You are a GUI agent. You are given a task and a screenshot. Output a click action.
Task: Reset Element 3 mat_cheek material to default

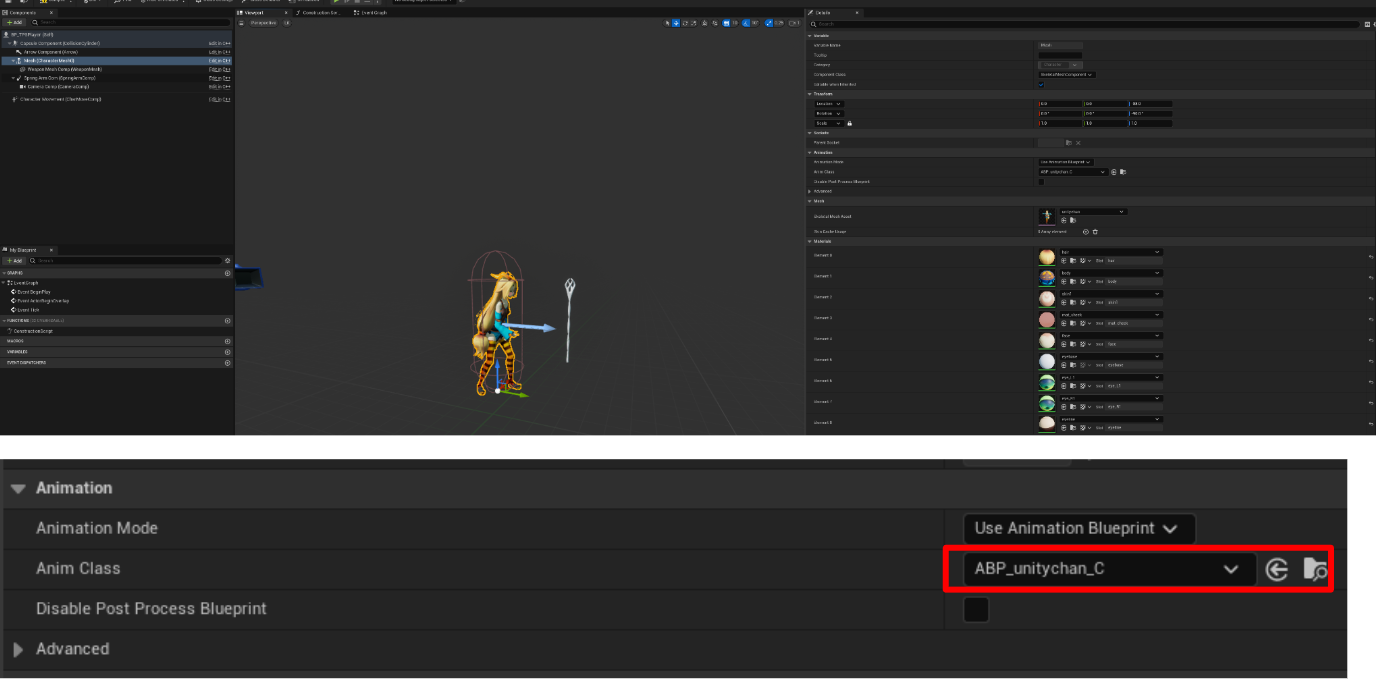1371,320
